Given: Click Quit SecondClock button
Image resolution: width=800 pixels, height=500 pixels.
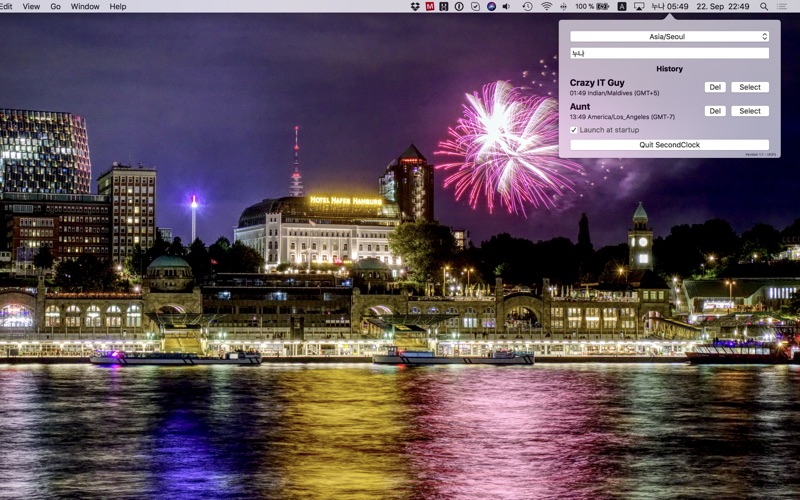Looking at the screenshot, I should pos(669,145).
